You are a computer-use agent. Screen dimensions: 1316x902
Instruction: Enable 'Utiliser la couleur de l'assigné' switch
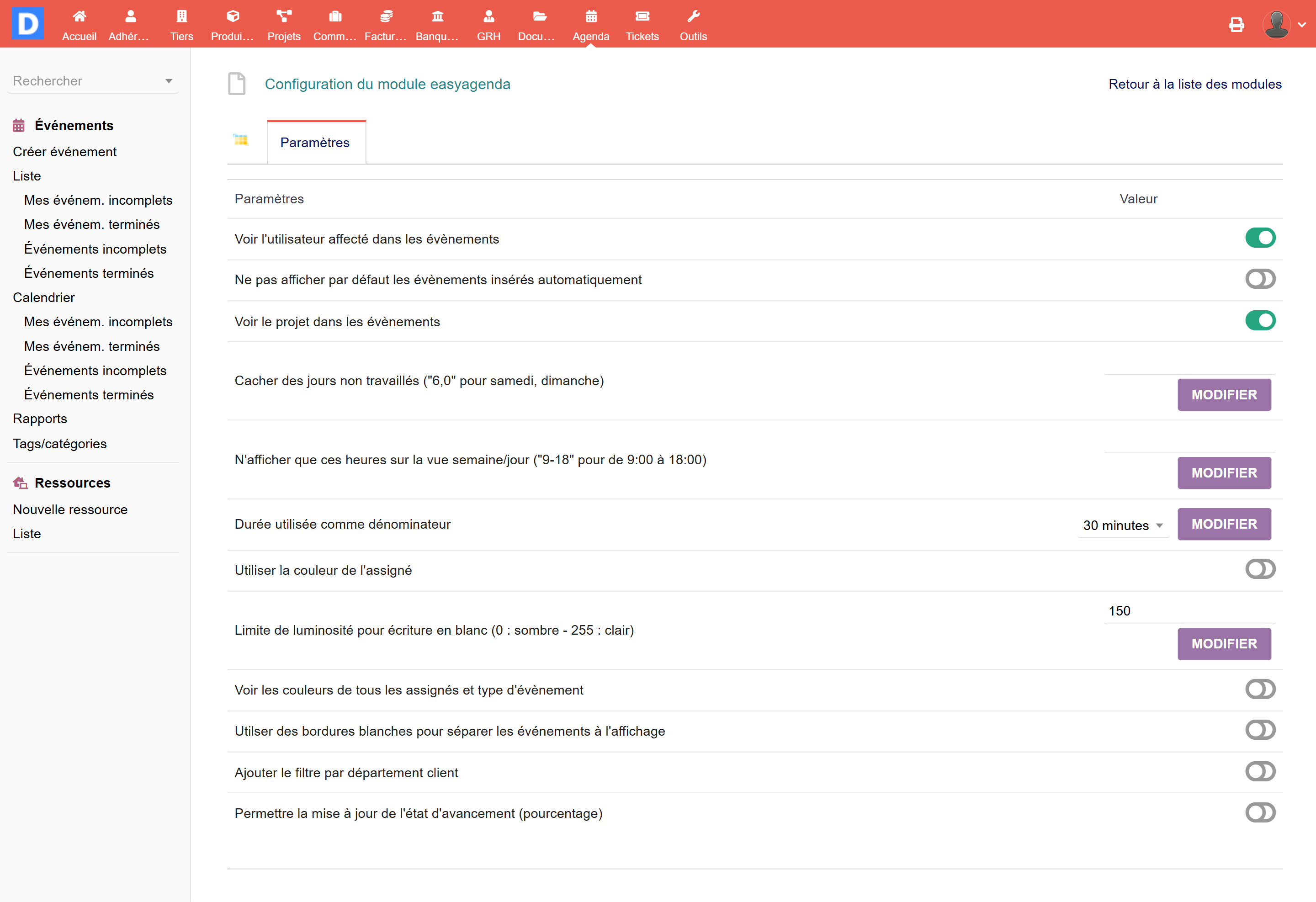click(x=1260, y=569)
